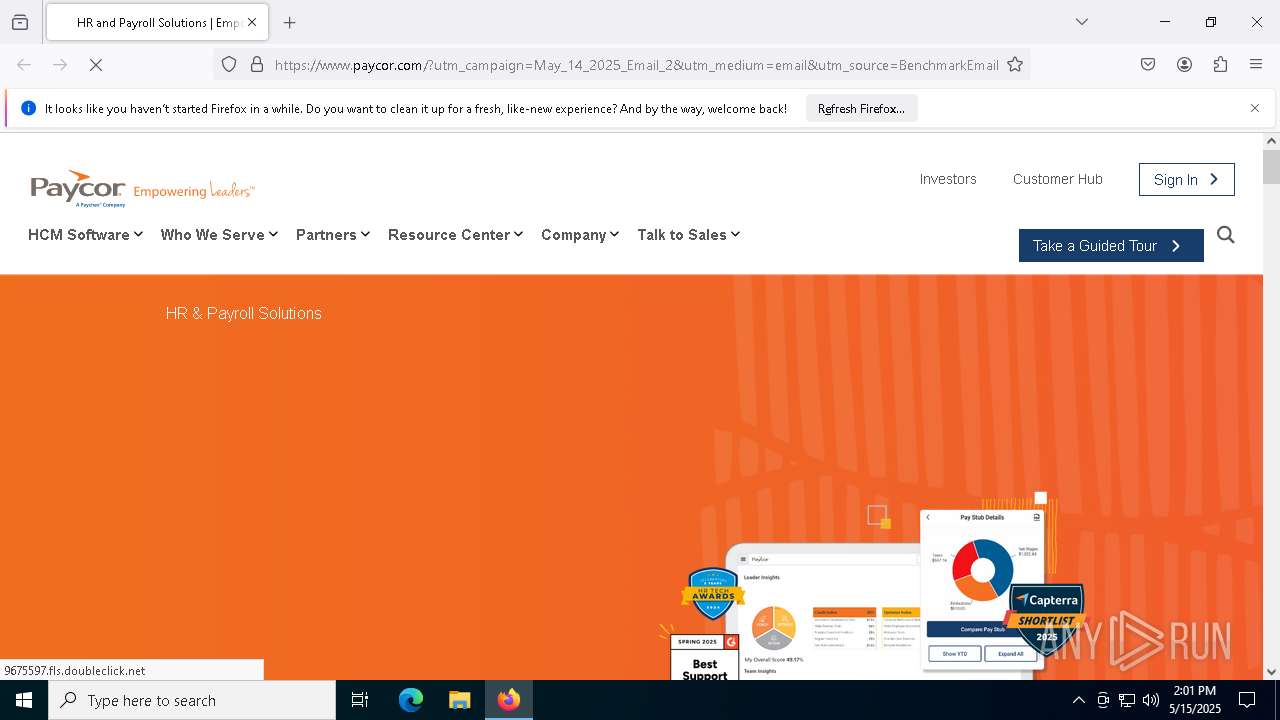
Task: Click the List all tabs dropdown arrow
Action: [x=1082, y=22]
